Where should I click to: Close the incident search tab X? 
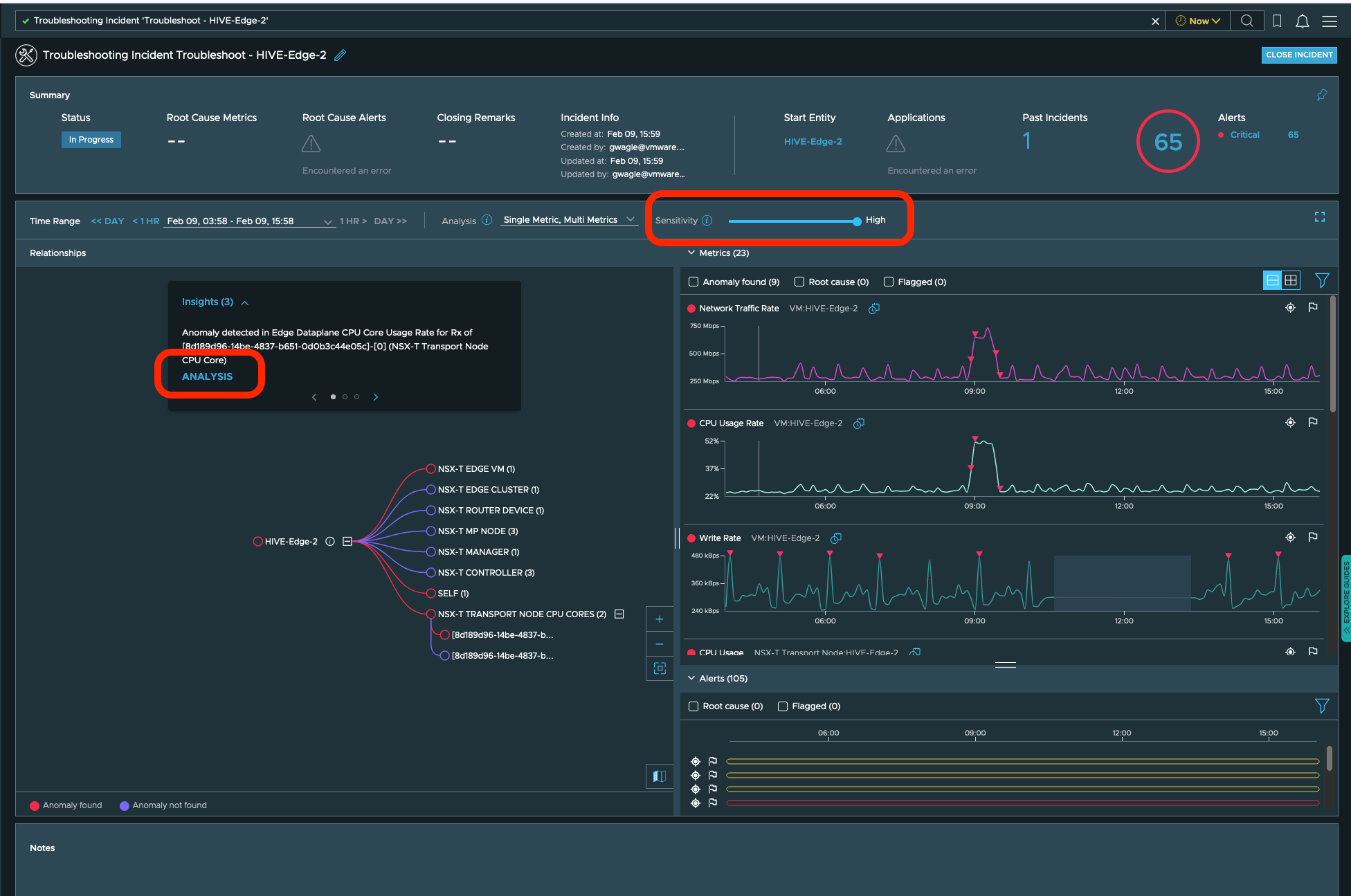(1155, 21)
